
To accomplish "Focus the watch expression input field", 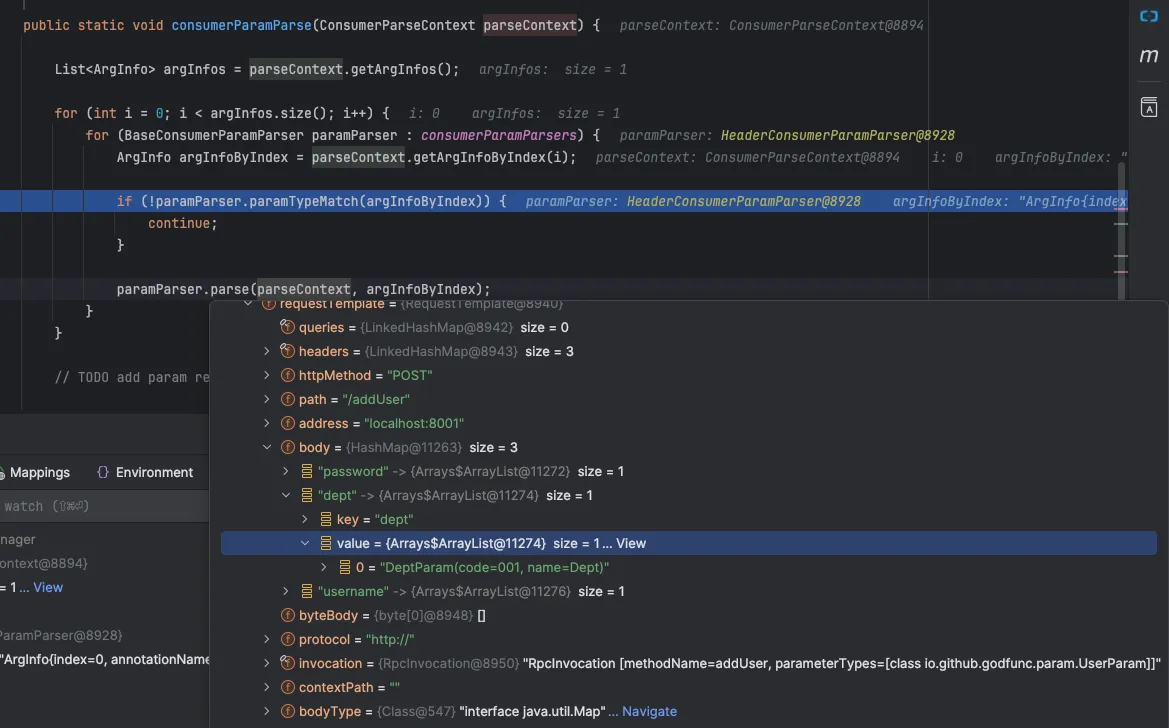I will [x=104, y=506].
